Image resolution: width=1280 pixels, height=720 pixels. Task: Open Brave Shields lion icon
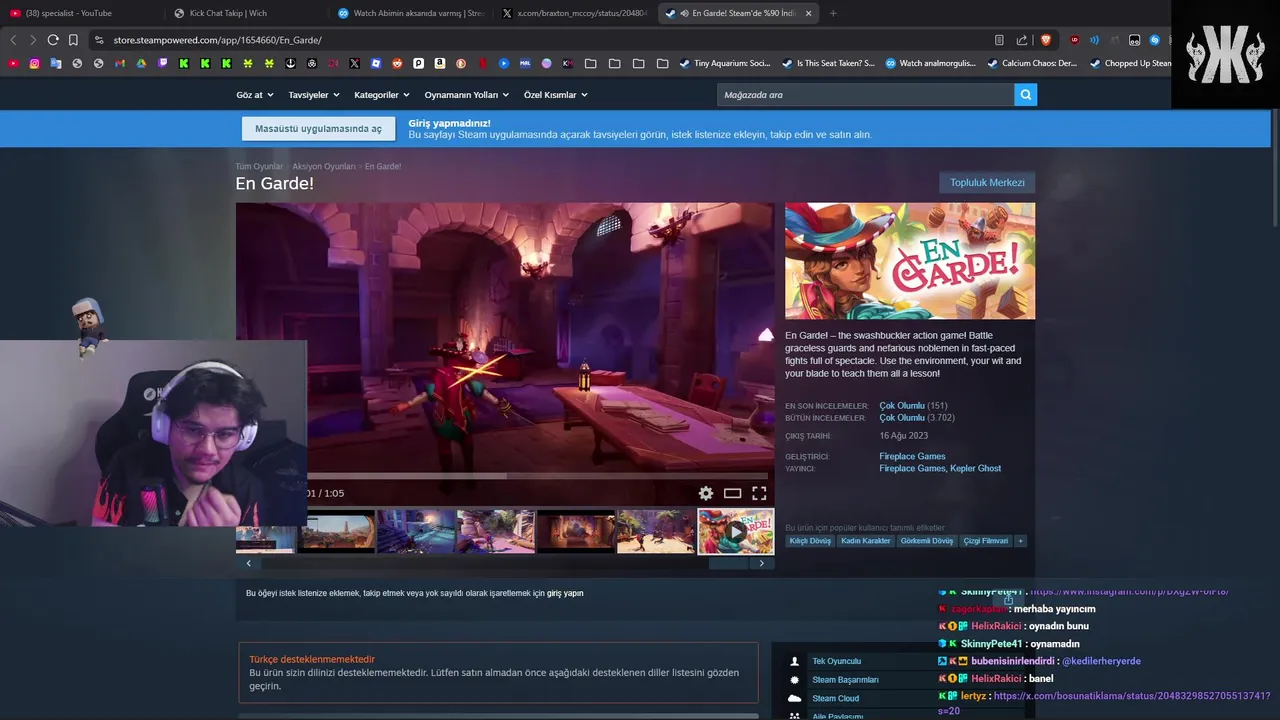[1046, 40]
